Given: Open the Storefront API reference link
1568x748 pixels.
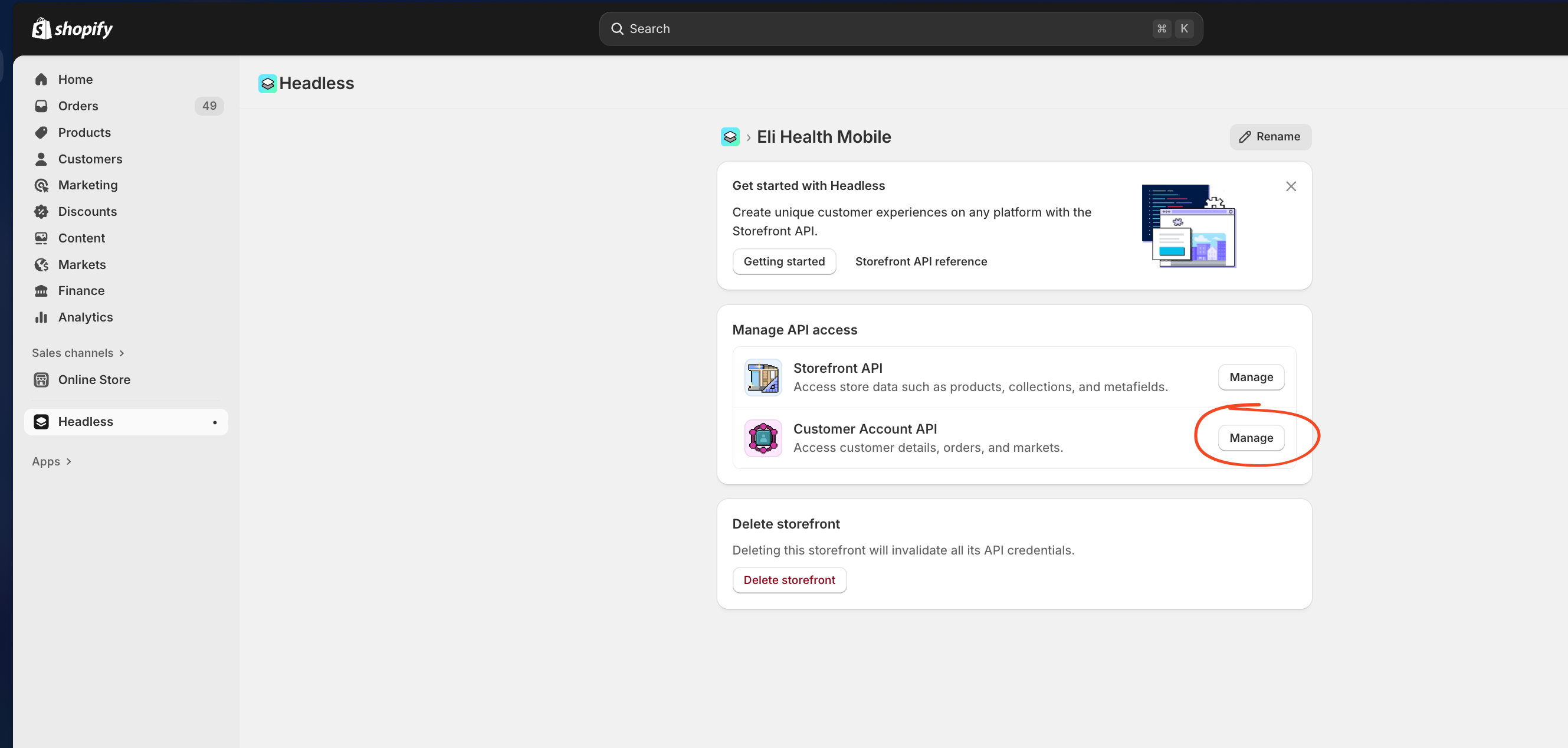Looking at the screenshot, I should pyautogui.click(x=920, y=261).
